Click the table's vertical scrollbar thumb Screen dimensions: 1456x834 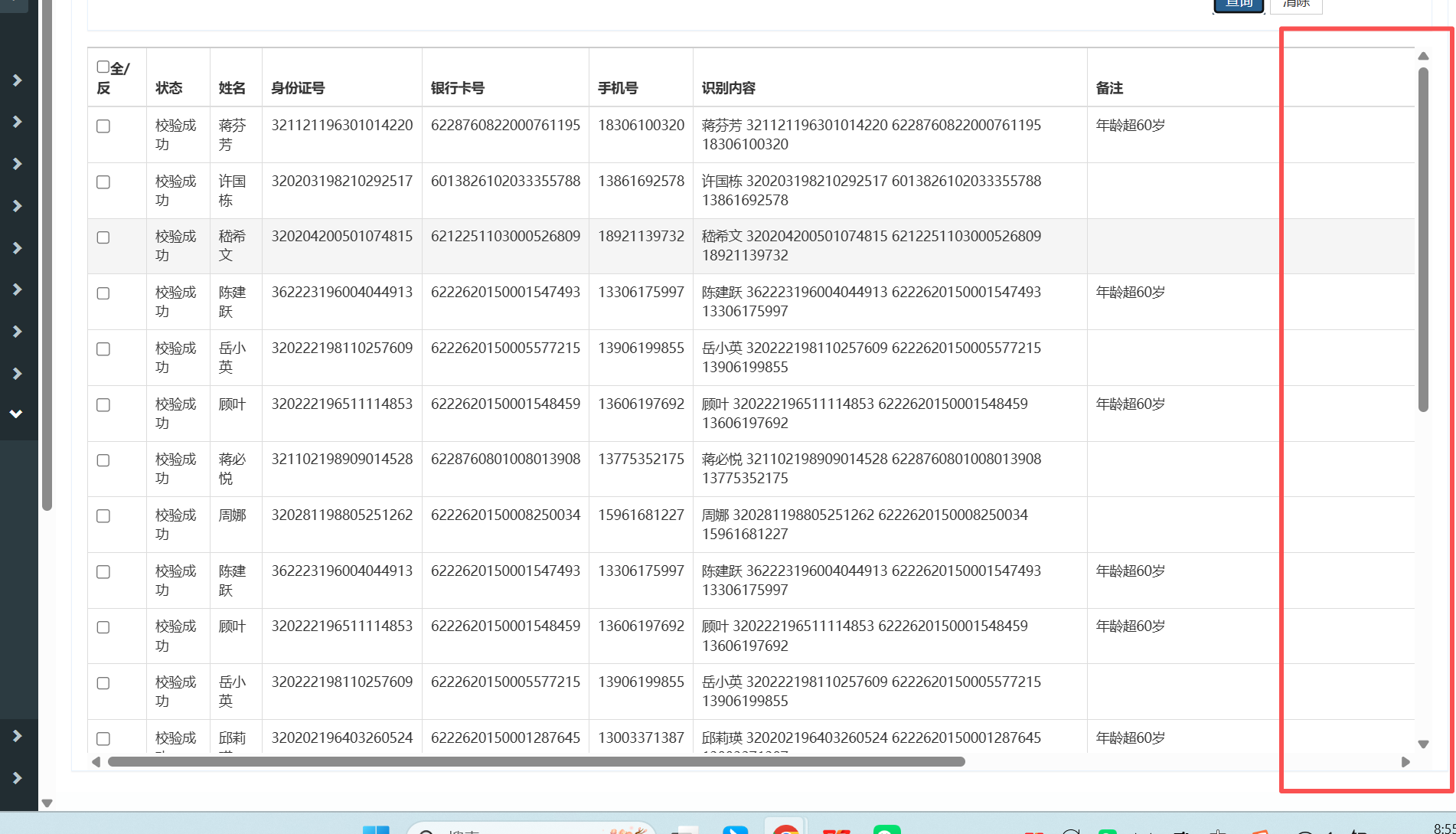point(1423,240)
